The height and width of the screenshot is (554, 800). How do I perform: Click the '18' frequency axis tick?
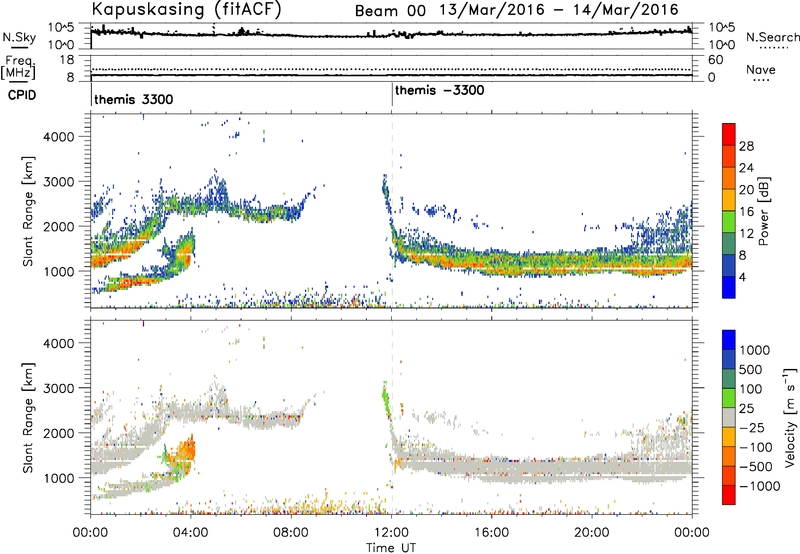coord(67,60)
